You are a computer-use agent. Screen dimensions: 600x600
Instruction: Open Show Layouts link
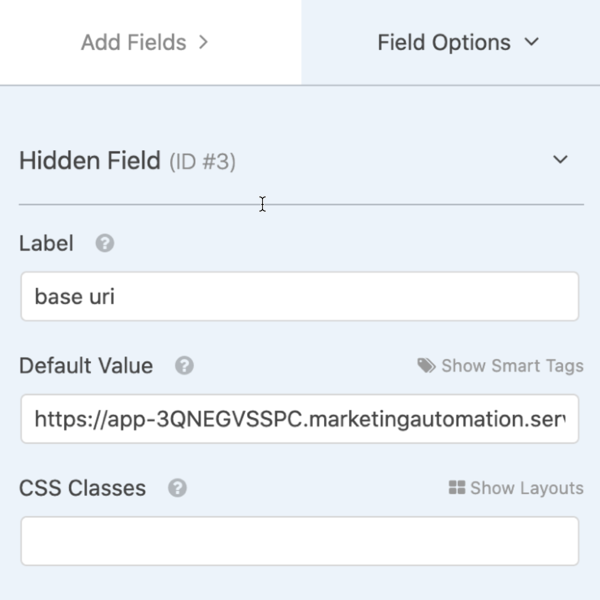click(516, 488)
